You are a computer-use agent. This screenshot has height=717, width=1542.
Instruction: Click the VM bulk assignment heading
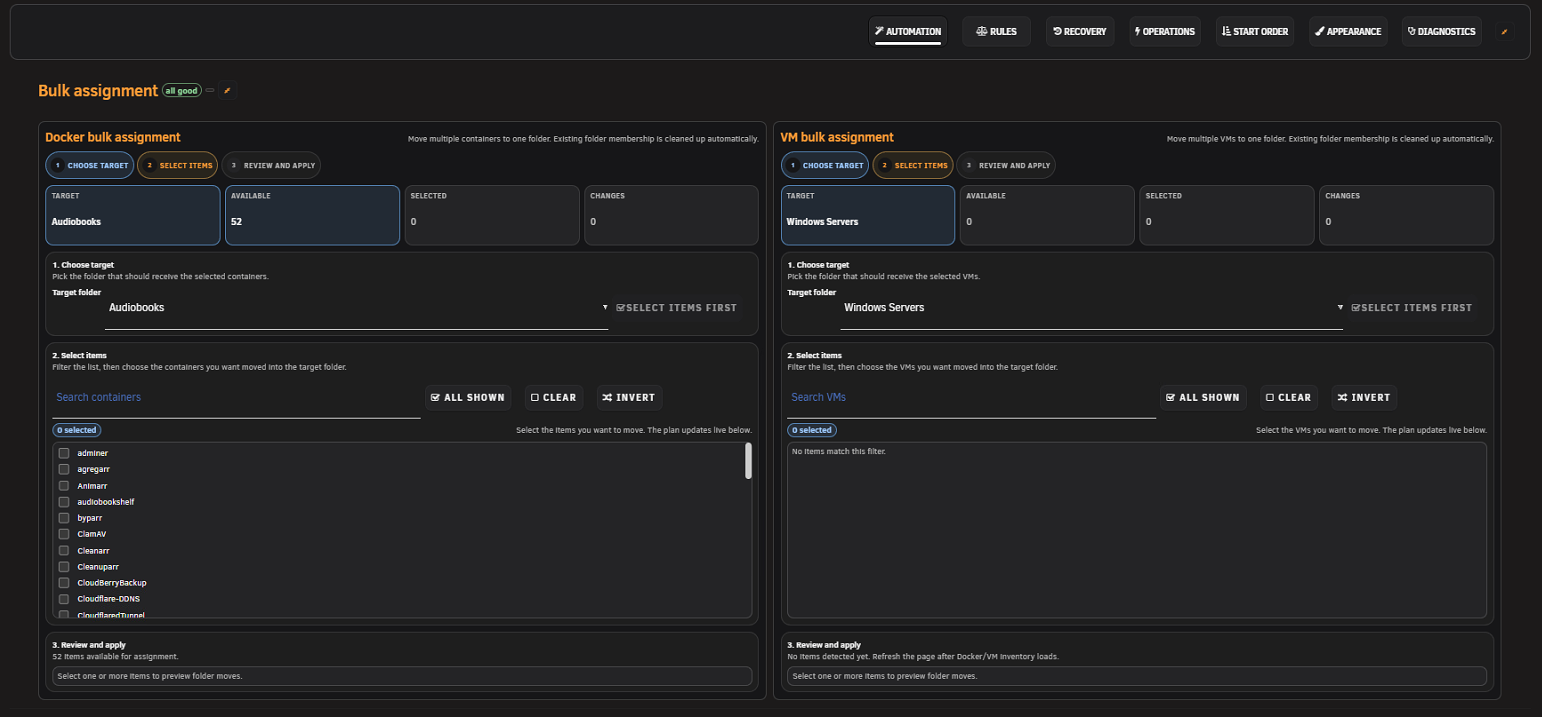[837, 137]
